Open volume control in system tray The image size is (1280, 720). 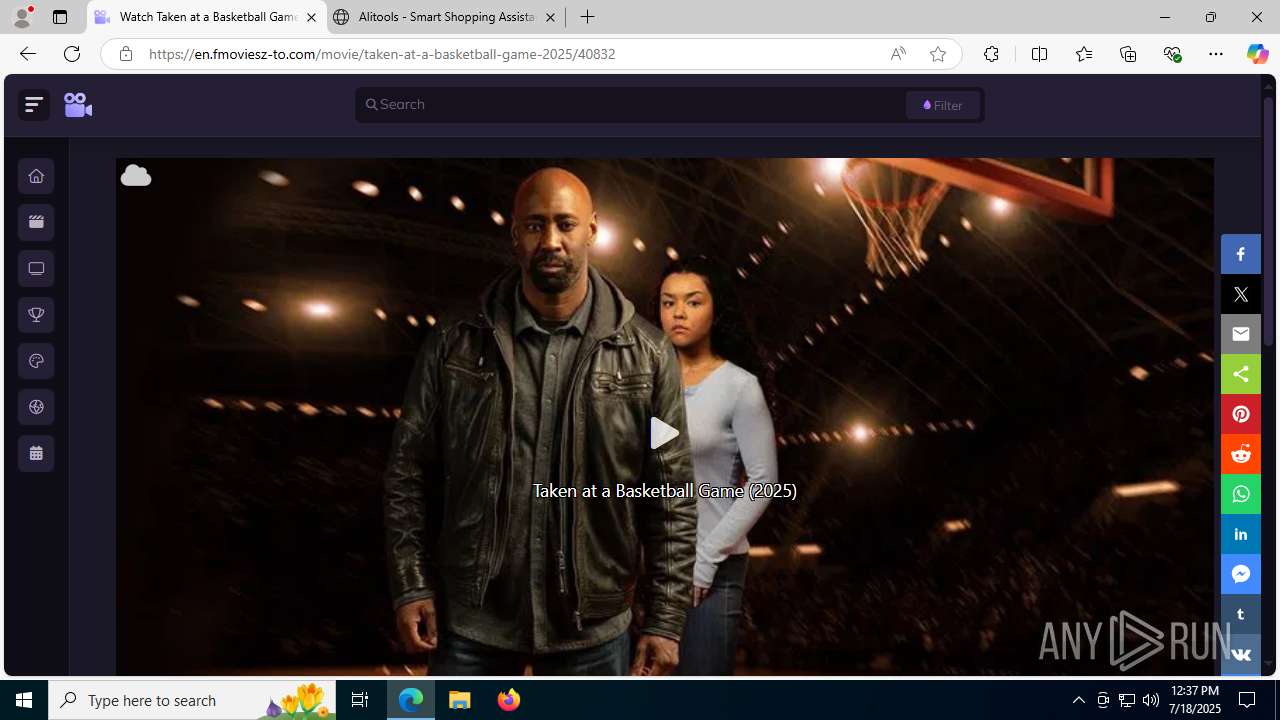1151,700
